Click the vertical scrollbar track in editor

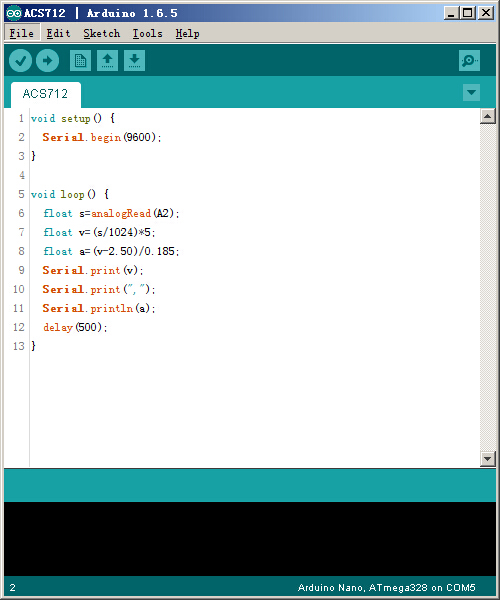pos(487,287)
